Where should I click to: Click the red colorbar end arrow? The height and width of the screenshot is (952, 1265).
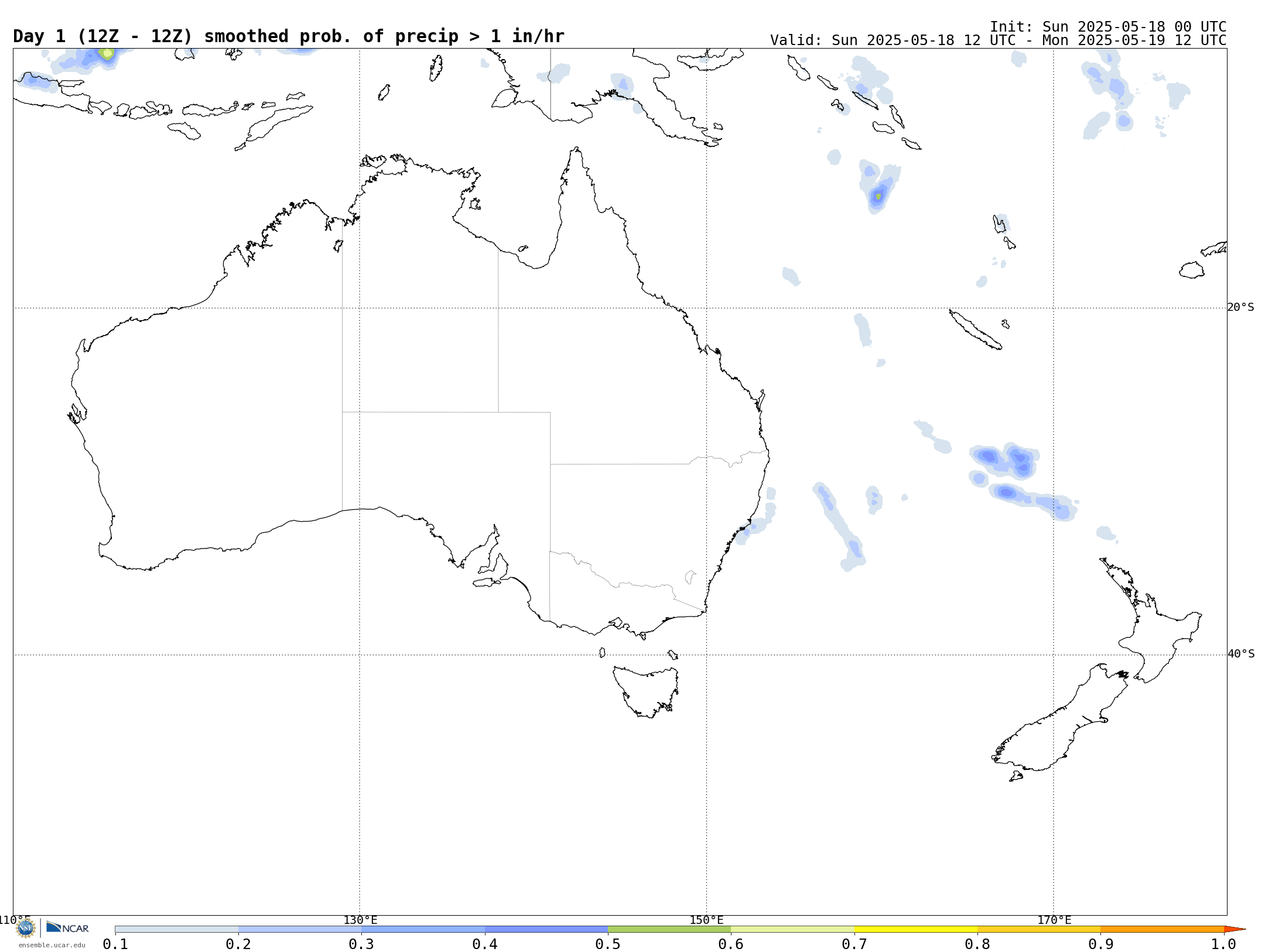pos(1235,929)
